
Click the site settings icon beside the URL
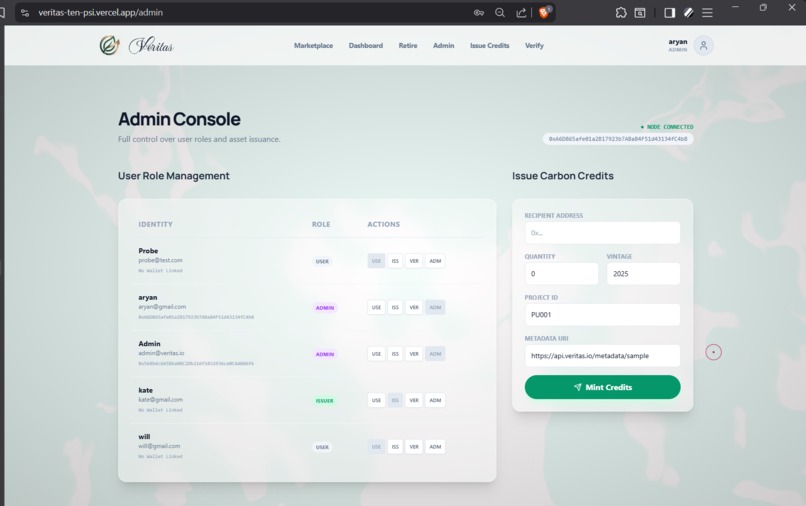25,13
